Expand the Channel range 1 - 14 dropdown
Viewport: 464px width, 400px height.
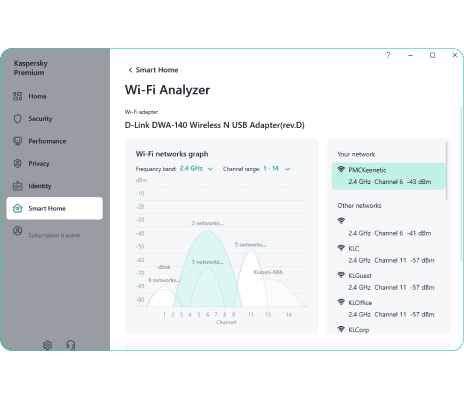pos(276,169)
